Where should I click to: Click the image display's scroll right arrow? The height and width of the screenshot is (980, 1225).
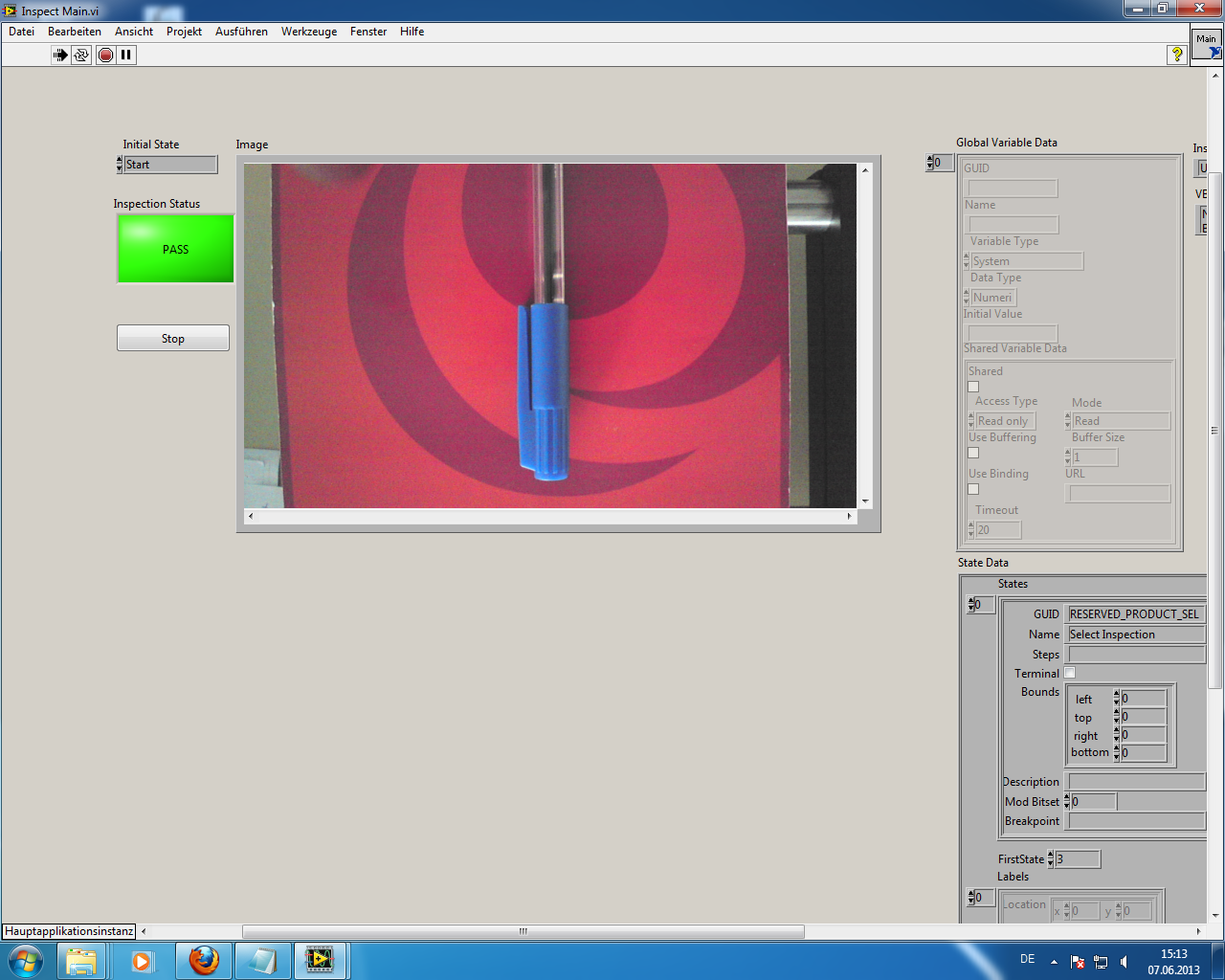(x=849, y=516)
